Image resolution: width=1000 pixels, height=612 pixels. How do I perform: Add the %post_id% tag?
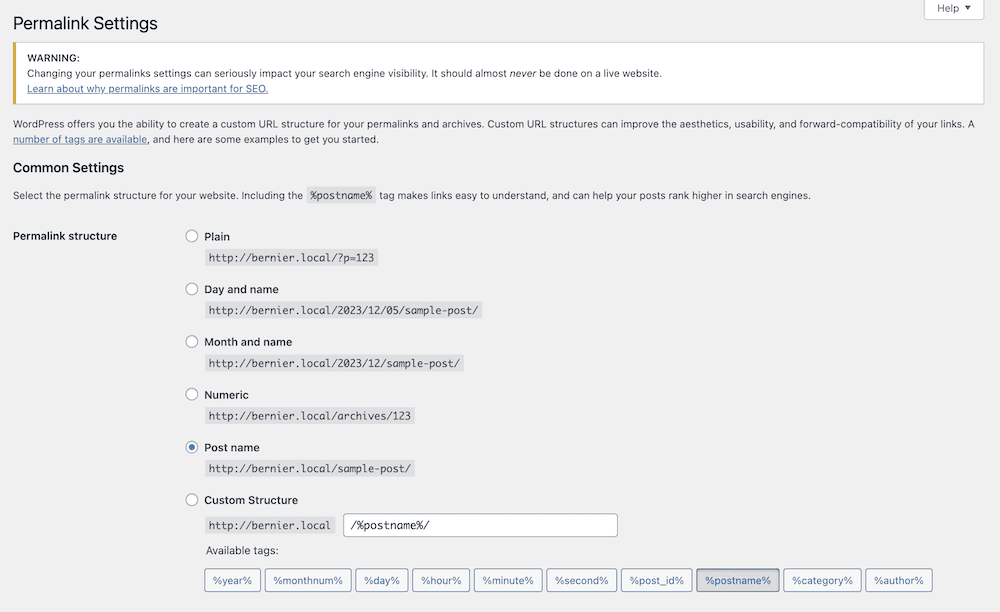point(657,580)
